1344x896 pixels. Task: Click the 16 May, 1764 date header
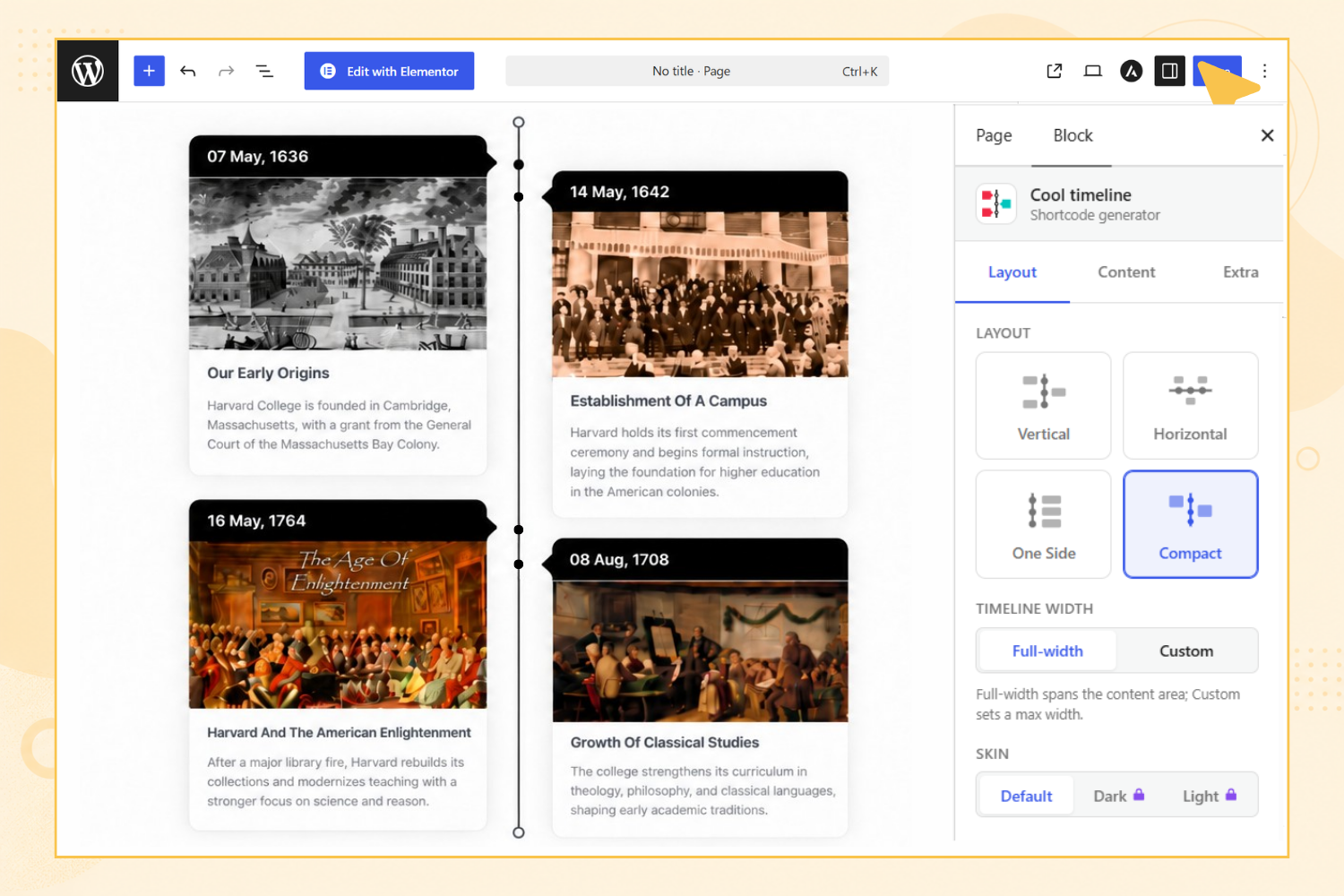pyautogui.click(x=339, y=521)
